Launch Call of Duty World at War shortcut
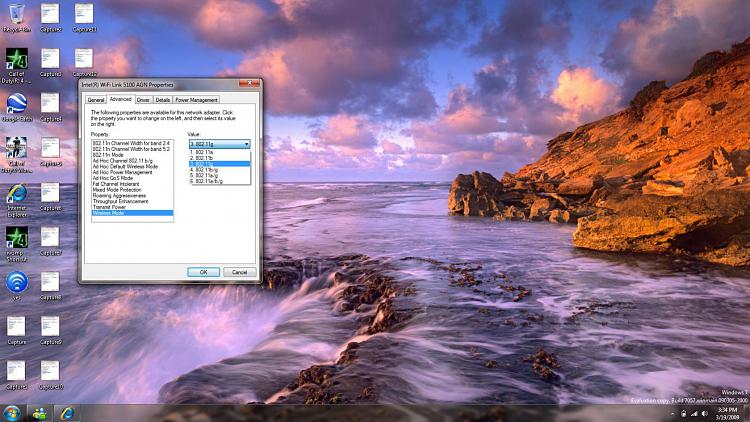Screen dimensions: 750x422 tap(17, 154)
